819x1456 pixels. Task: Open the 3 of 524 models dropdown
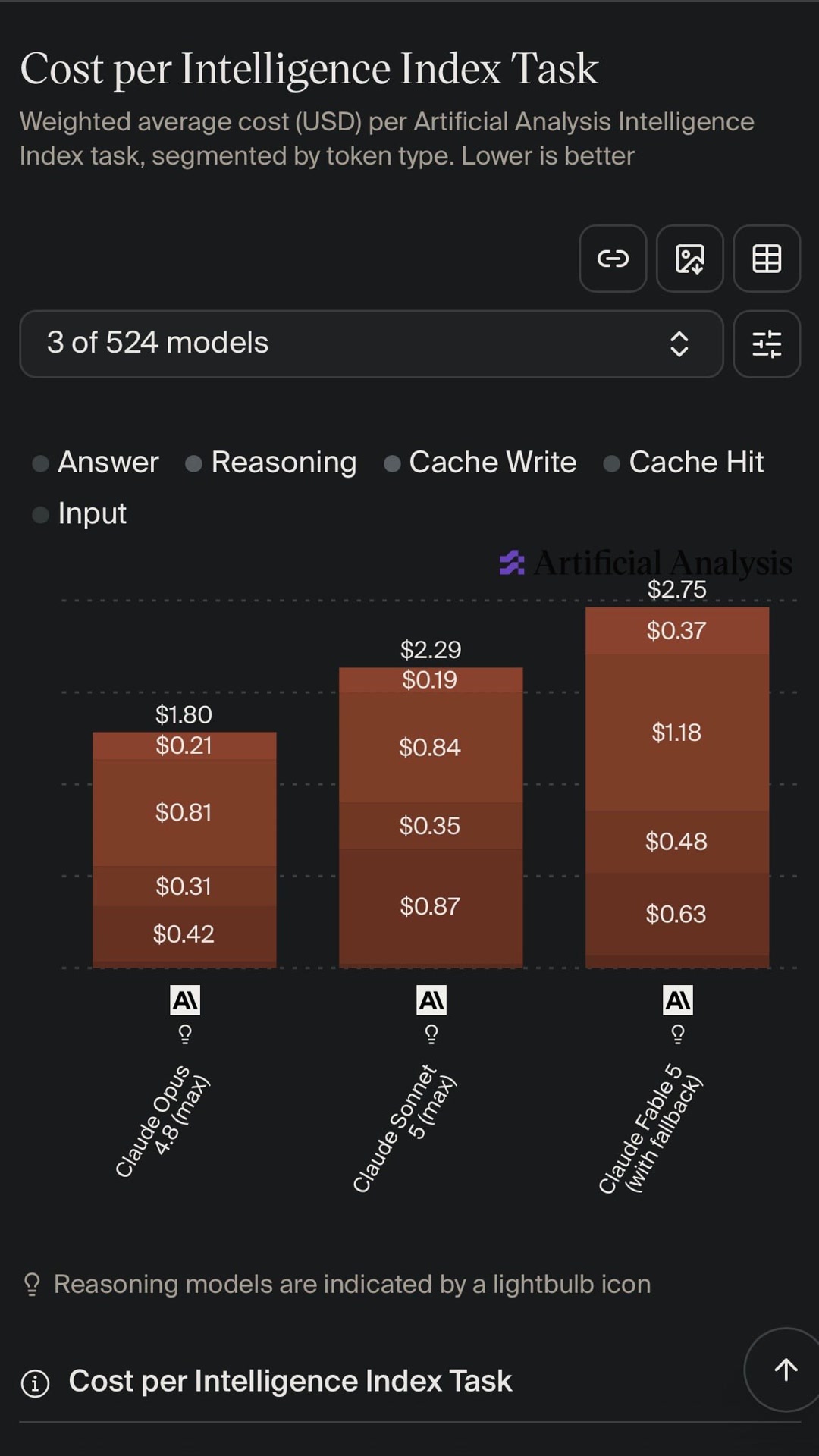372,344
